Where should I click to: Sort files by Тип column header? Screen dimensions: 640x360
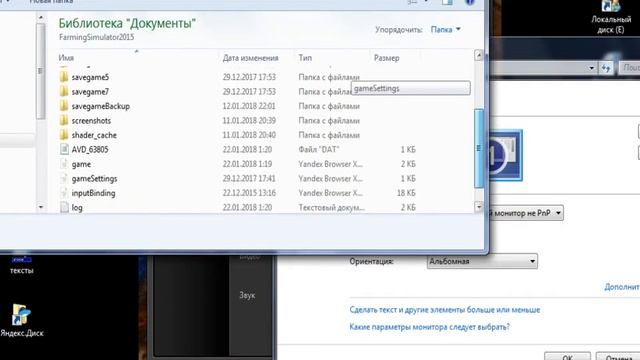[x=305, y=58]
